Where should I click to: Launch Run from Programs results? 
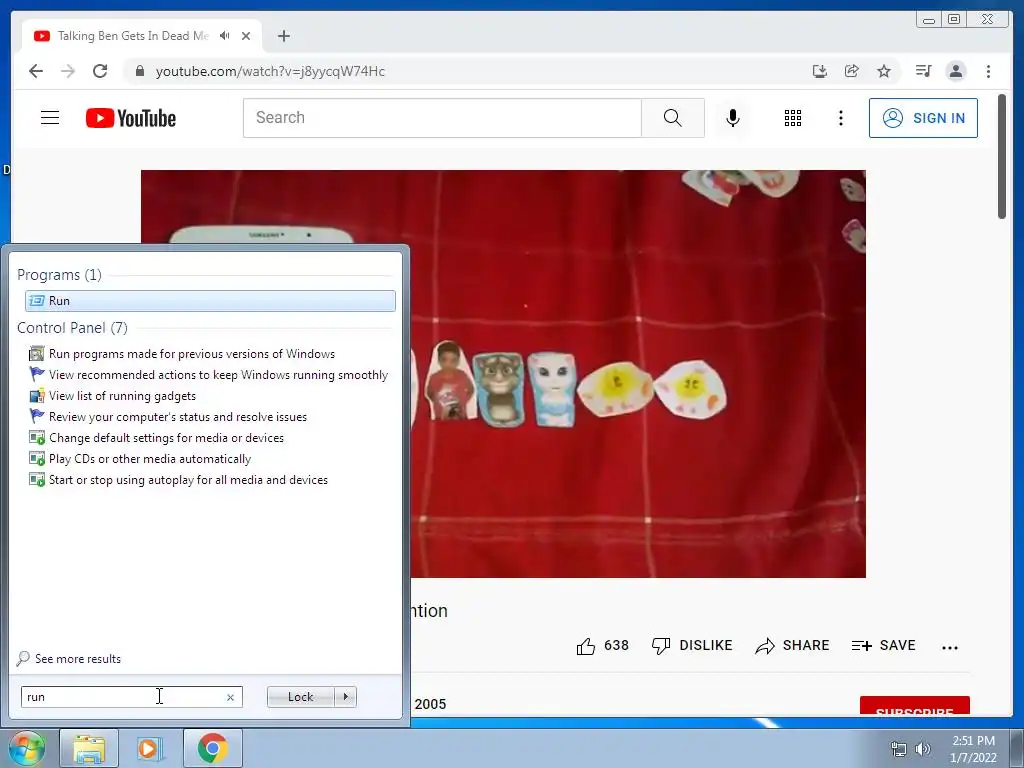coord(210,301)
